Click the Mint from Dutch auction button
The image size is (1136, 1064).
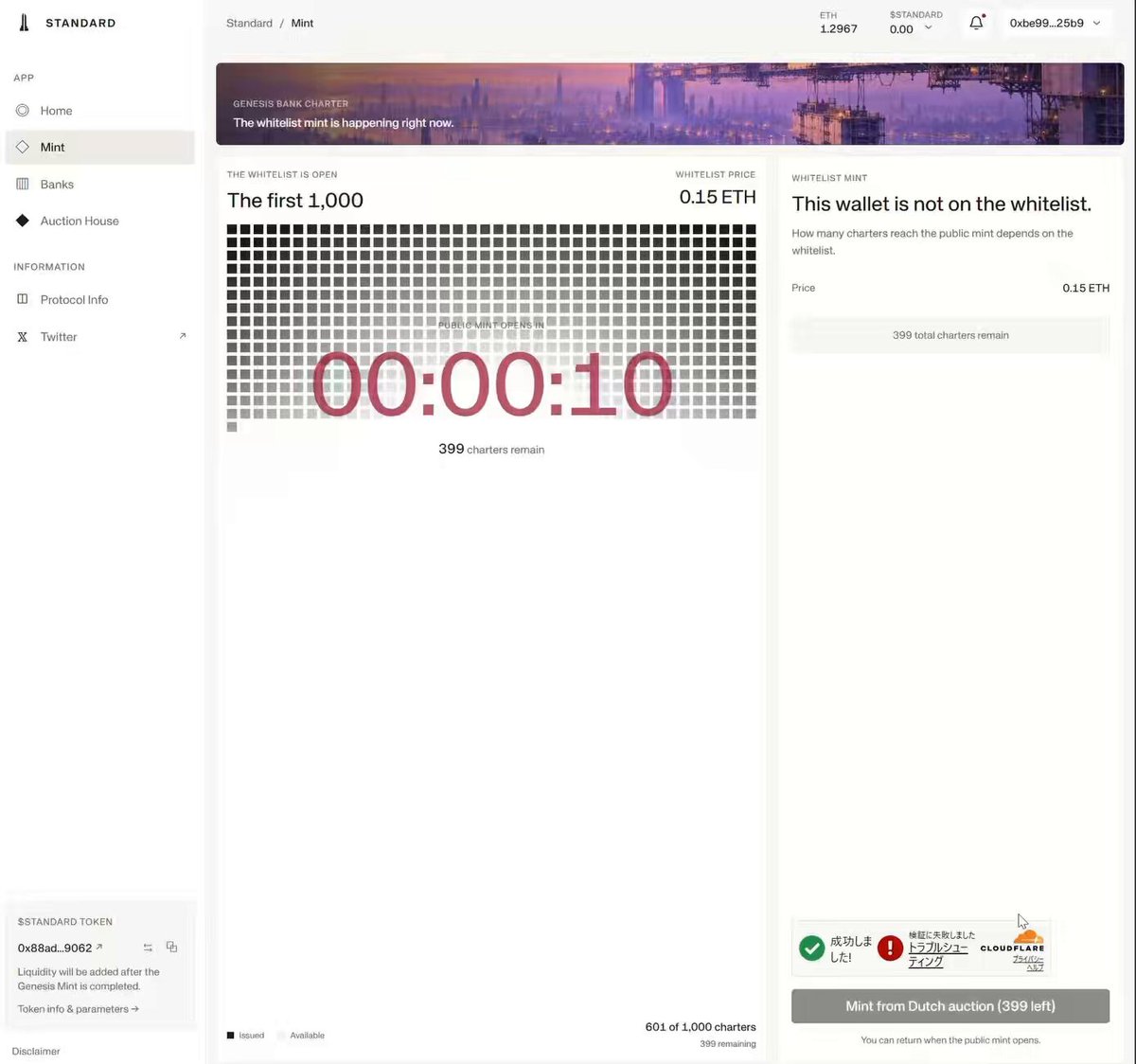[x=950, y=1006]
